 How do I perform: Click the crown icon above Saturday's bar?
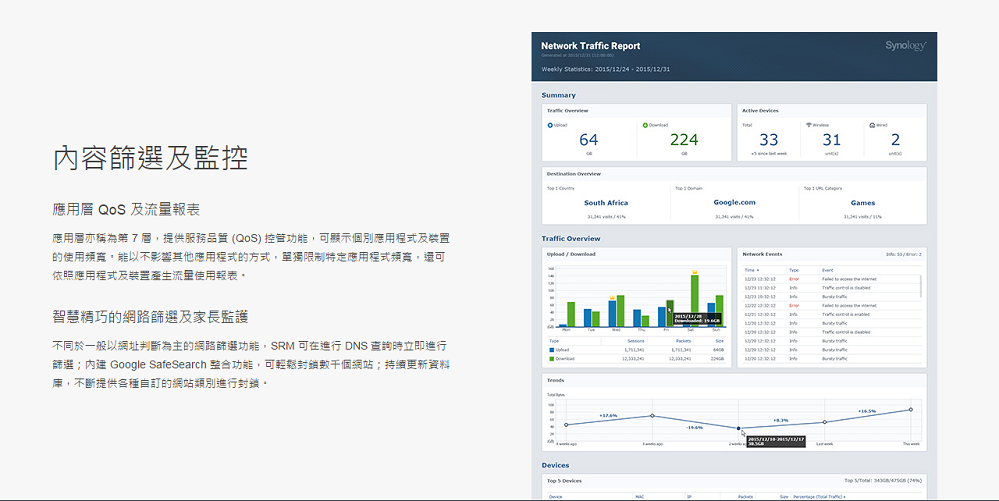click(x=694, y=271)
